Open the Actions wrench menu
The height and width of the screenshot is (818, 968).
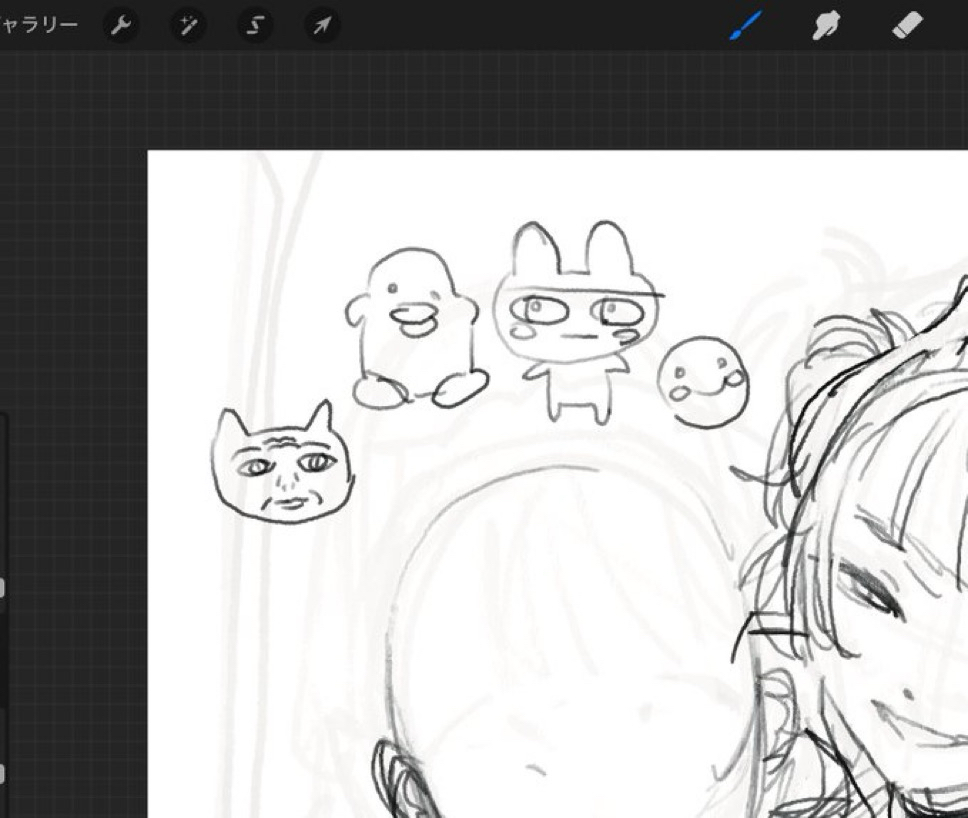121,25
